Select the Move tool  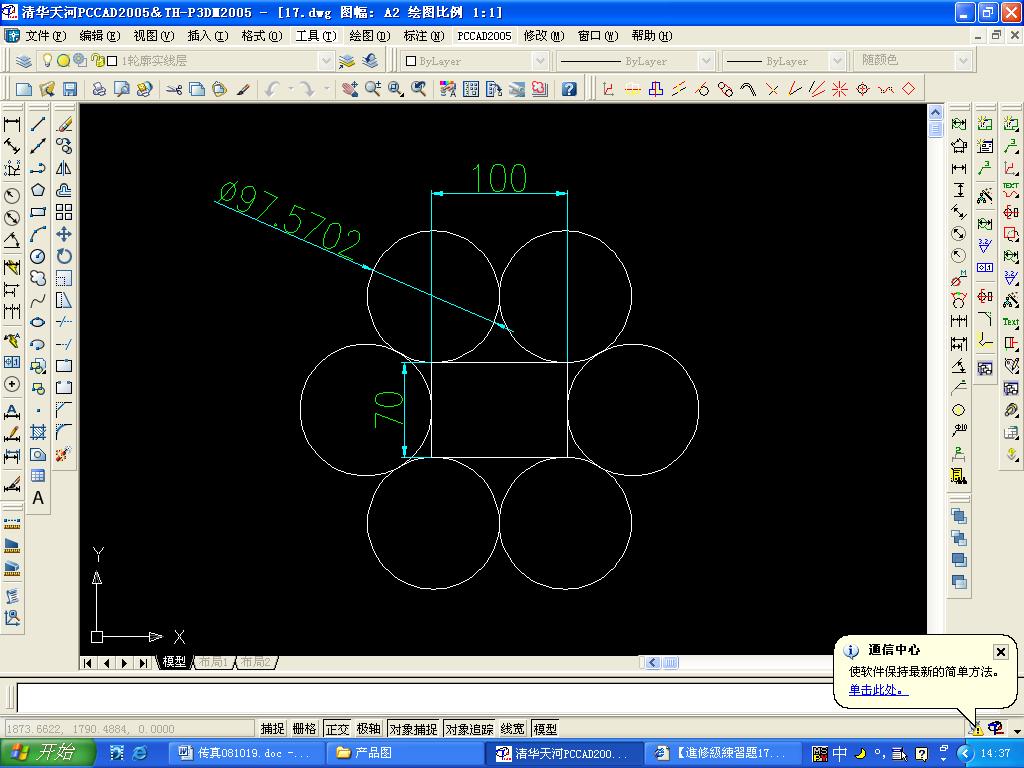(64, 234)
